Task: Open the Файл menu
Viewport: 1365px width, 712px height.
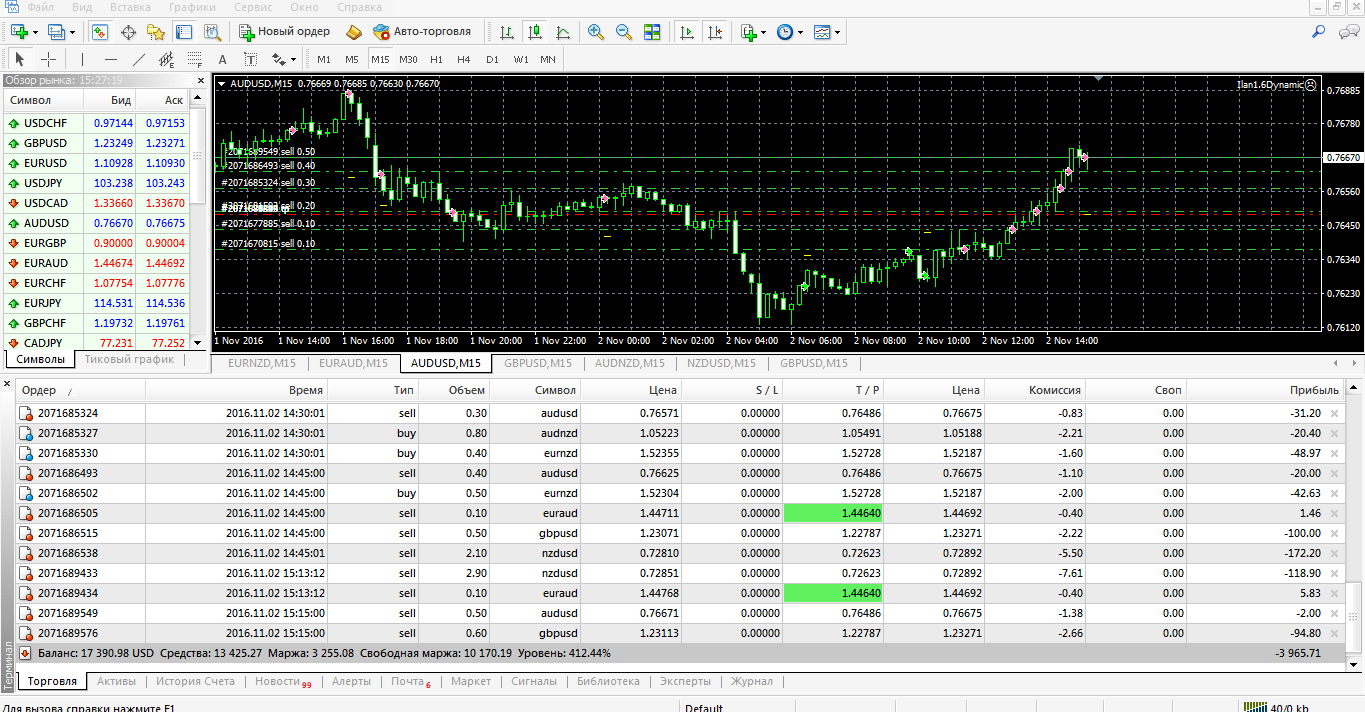Action: pos(41,7)
